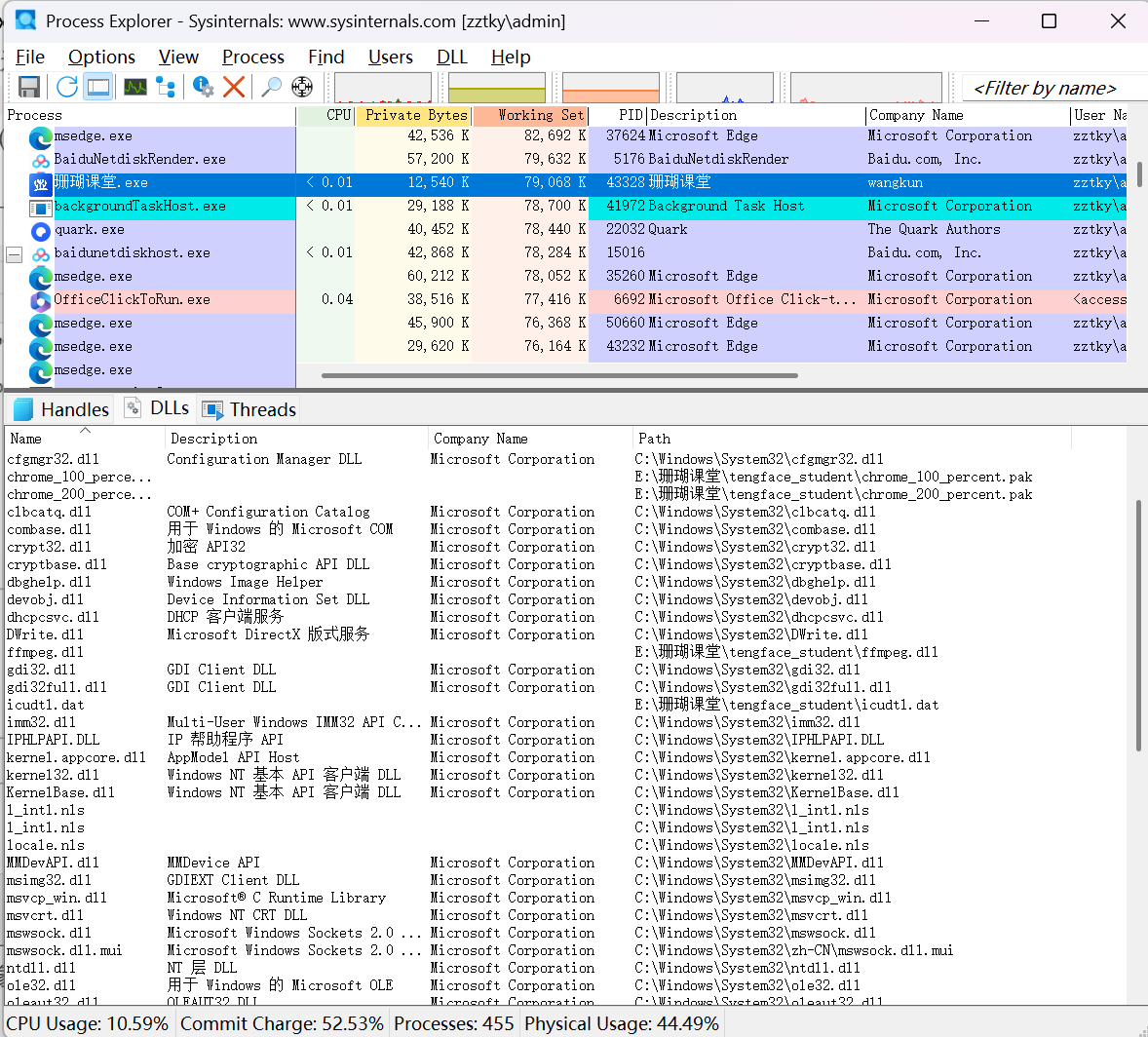The image size is (1148, 1037).
Task: Open the commit history mini graph
Action: coord(497,87)
